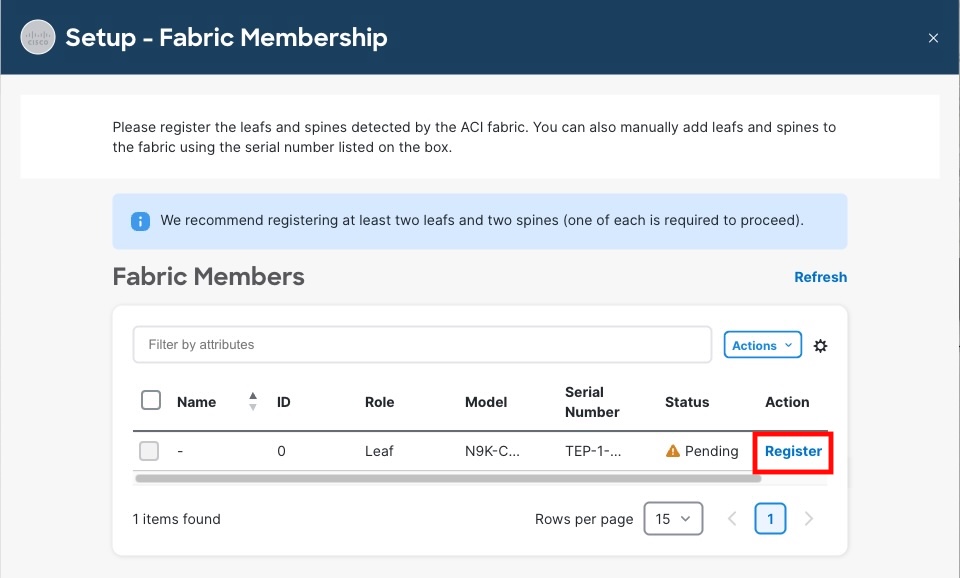
Task: Open the Actions dropdown menu
Action: pos(762,345)
